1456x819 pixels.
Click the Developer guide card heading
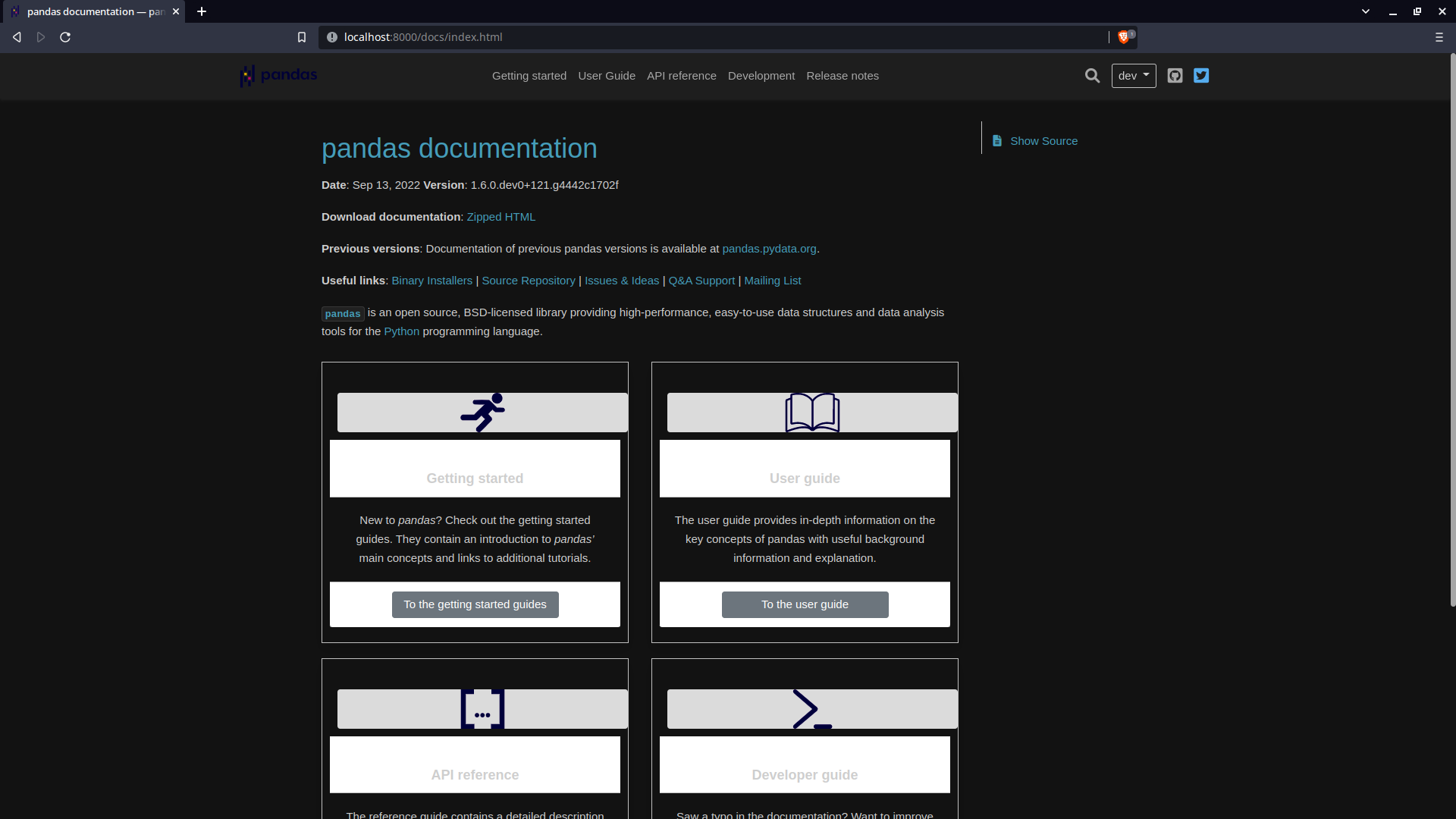(x=805, y=775)
